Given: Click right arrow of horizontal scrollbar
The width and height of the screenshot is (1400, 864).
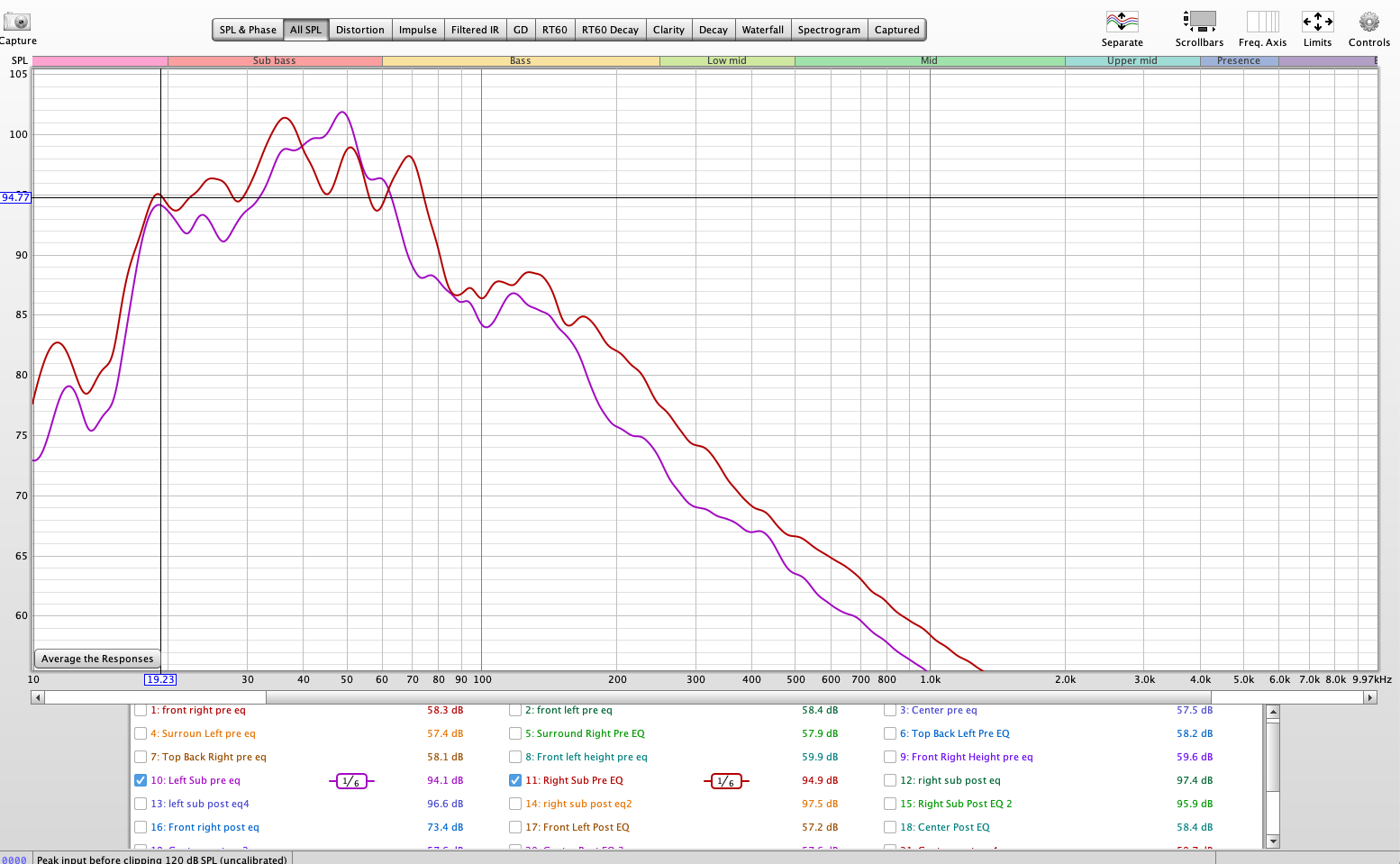Looking at the screenshot, I should coord(1369,697).
